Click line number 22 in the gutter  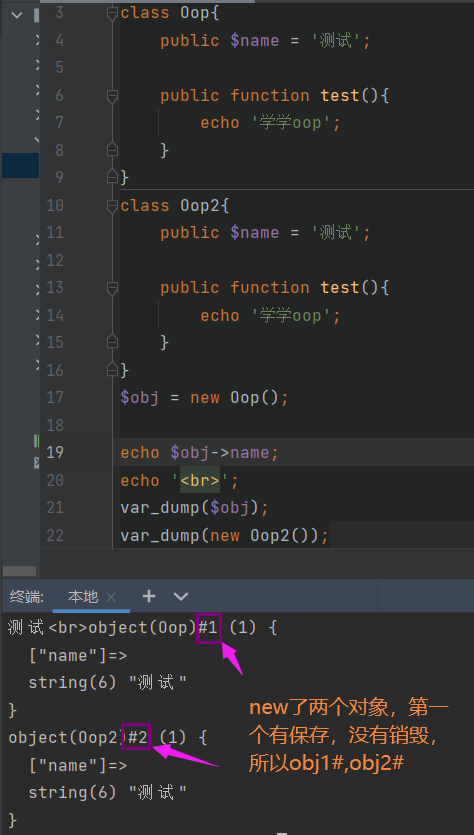55,535
